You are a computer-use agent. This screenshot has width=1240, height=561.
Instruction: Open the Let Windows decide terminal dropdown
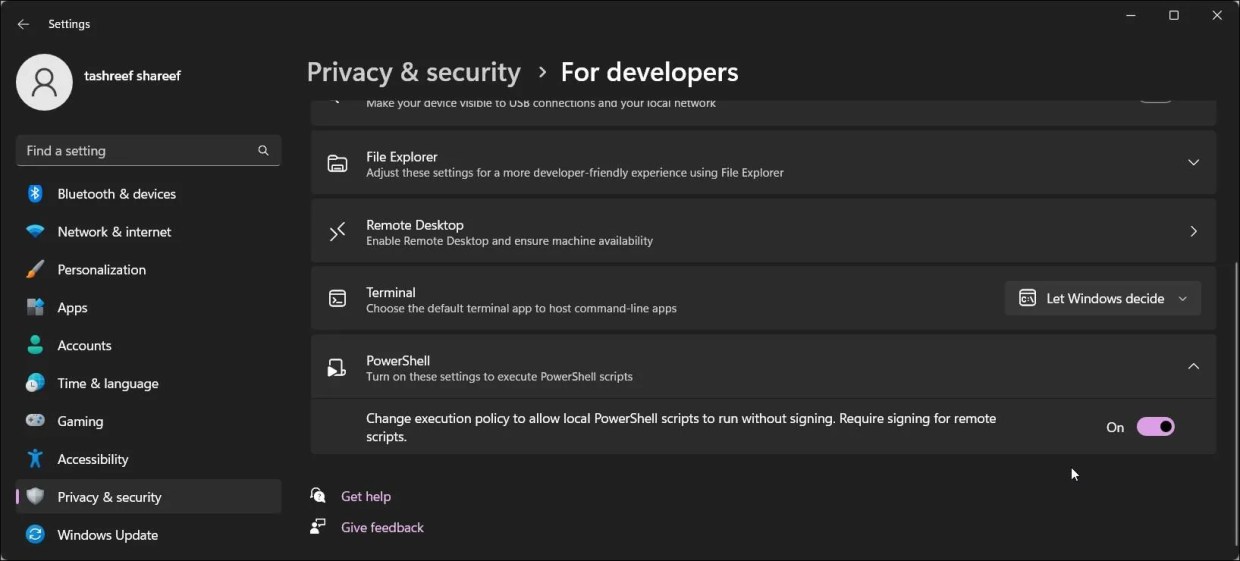coord(1103,298)
